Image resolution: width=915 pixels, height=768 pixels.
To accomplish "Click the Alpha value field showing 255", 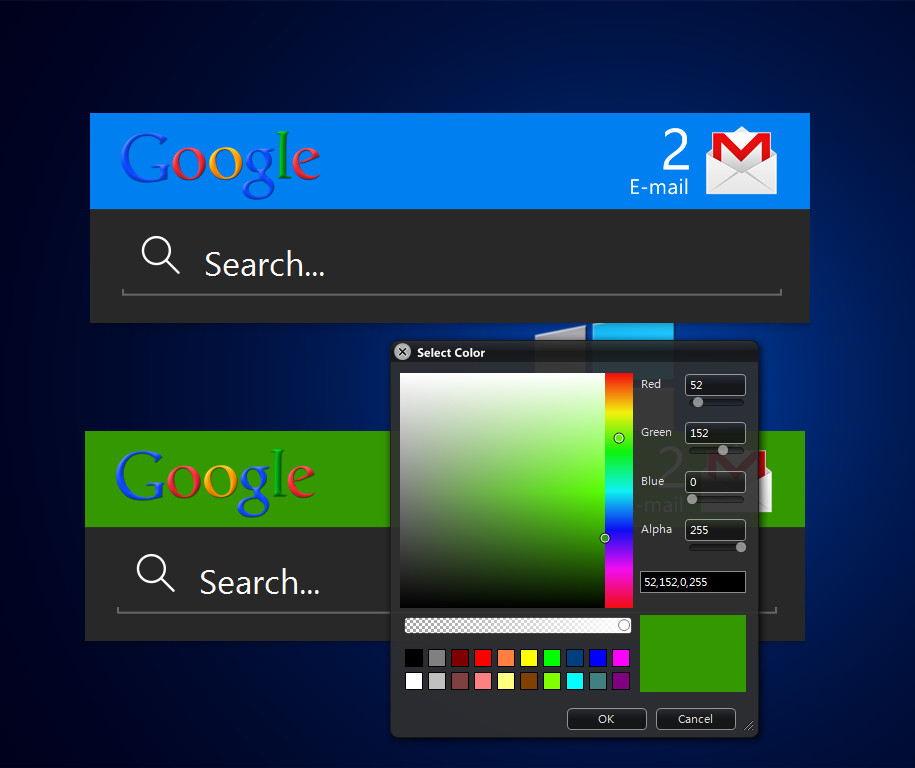I will tap(715, 530).
